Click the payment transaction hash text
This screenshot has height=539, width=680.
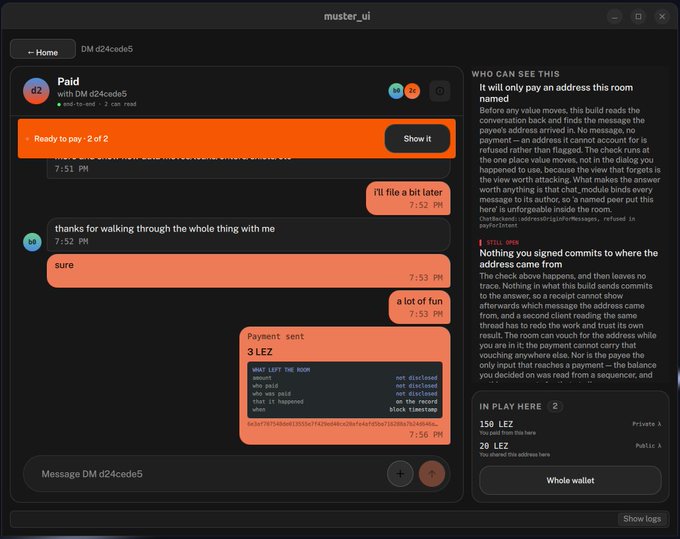(342, 424)
